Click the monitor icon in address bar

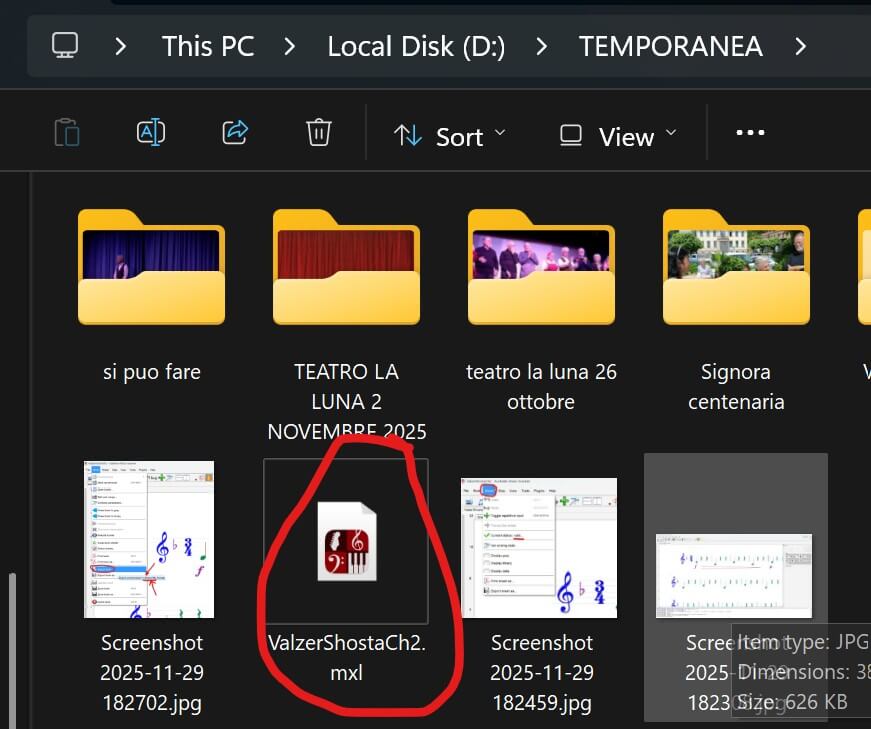65,46
